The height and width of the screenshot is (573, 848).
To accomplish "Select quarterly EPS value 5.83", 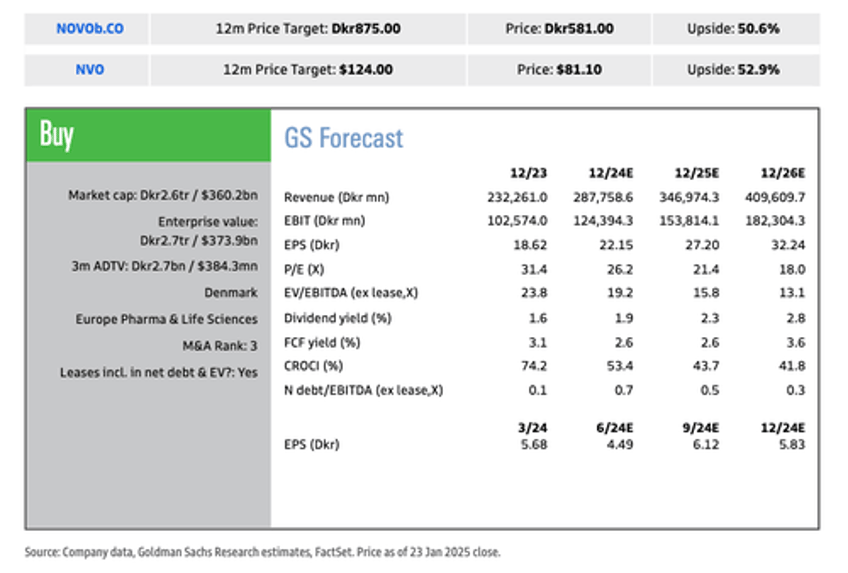I will coord(792,445).
